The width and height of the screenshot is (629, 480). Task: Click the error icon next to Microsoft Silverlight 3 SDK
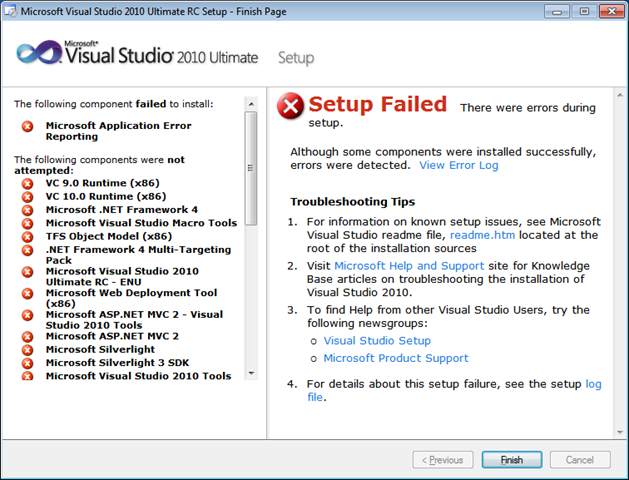pos(27,363)
